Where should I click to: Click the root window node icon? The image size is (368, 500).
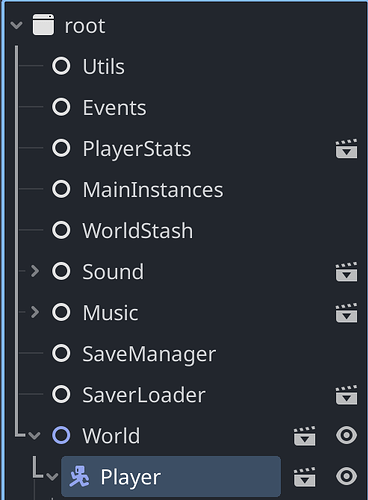[43, 24]
